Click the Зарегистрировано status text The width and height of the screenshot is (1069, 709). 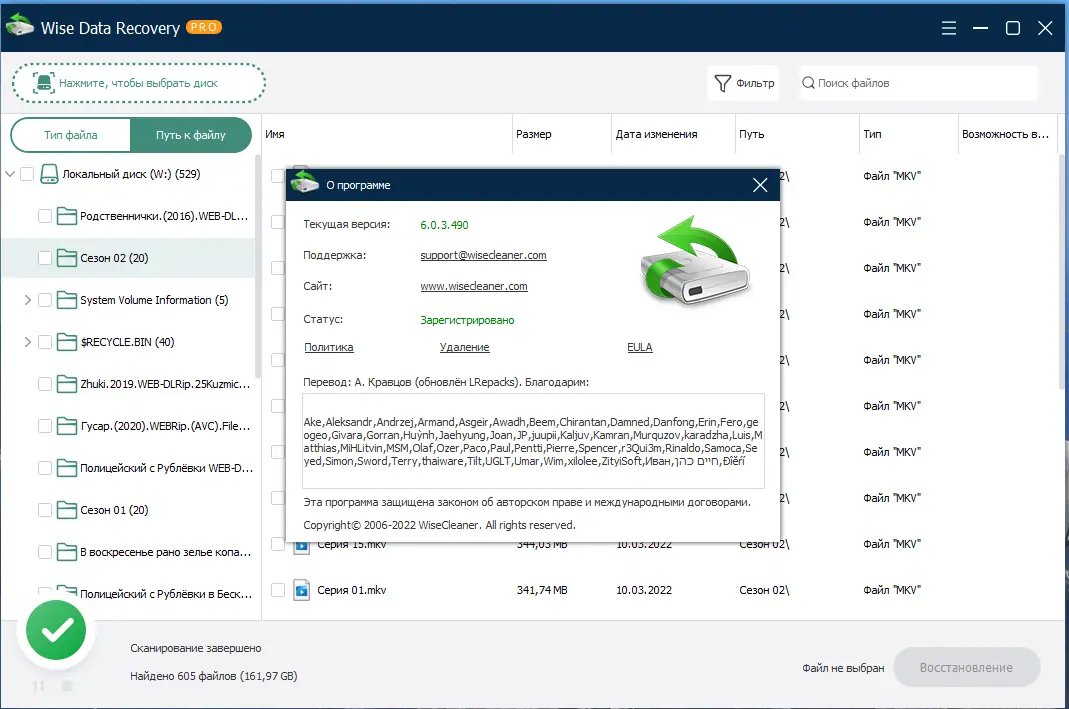[x=467, y=320]
